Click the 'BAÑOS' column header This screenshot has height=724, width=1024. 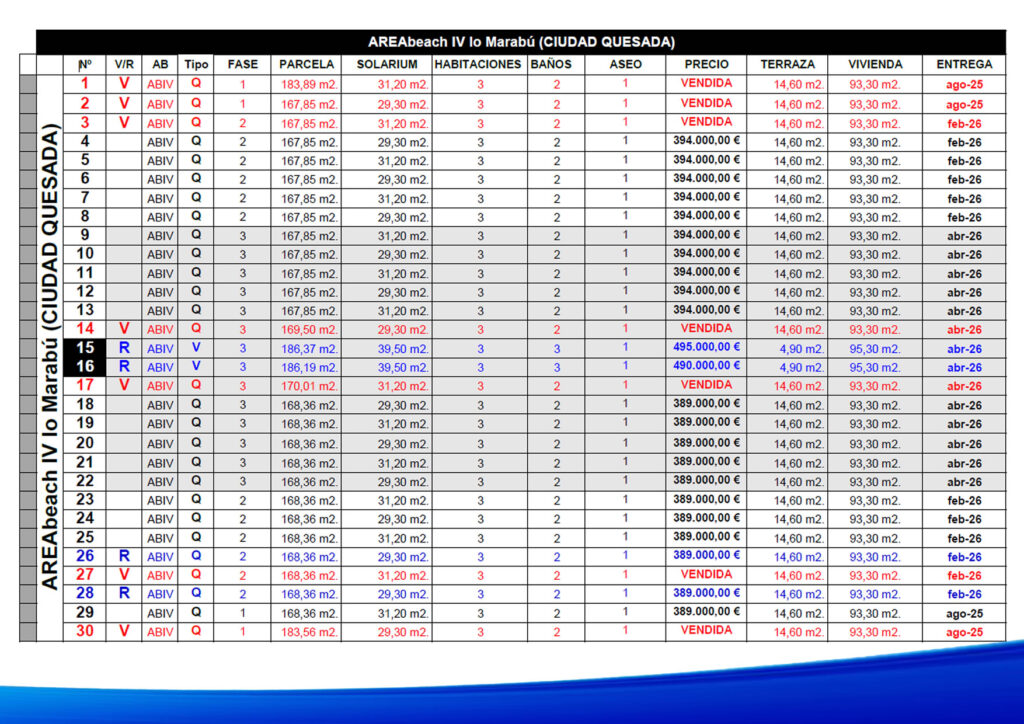[551, 64]
